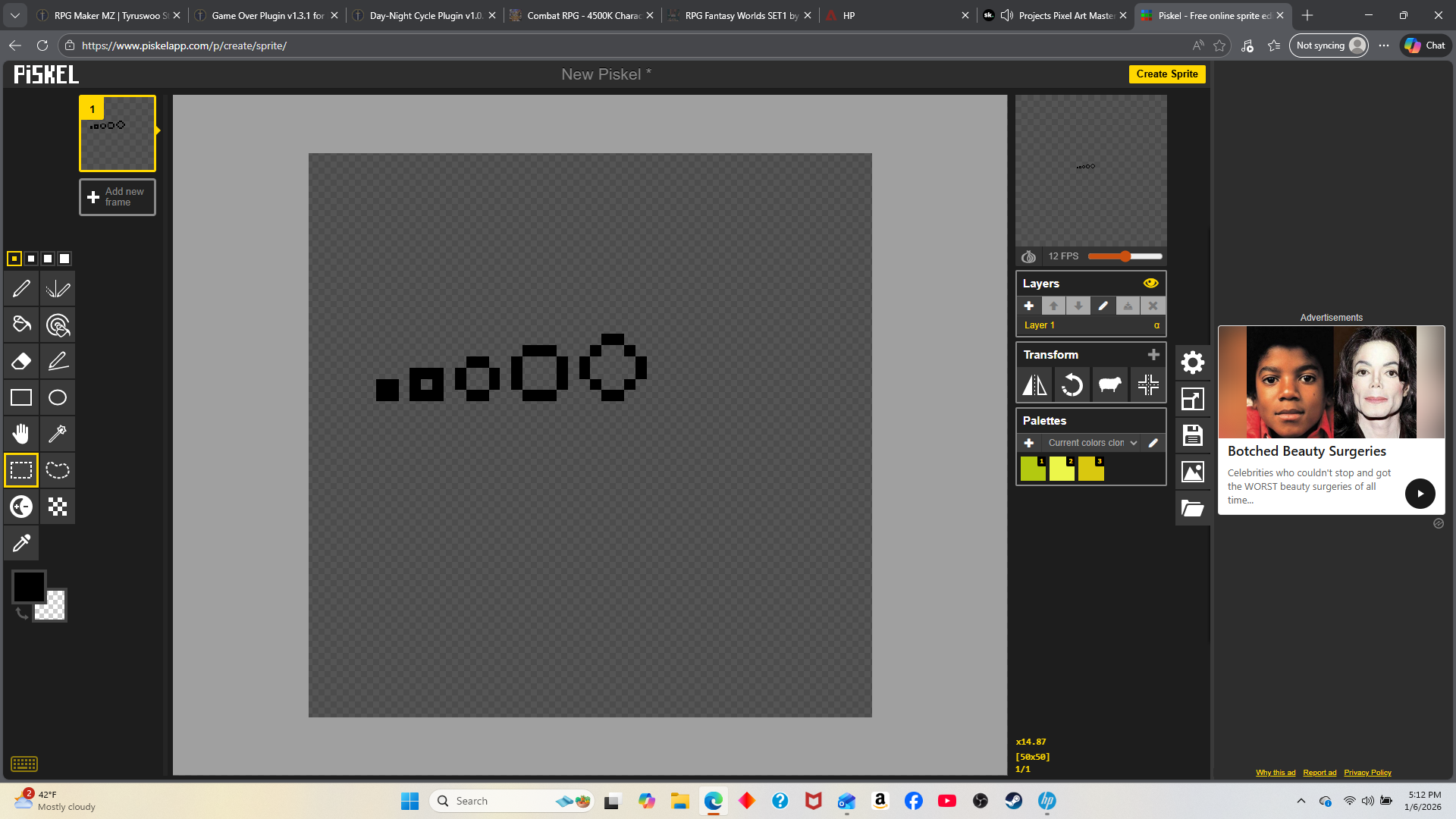Open Report ad link
The width and height of the screenshot is (1456, 819).
[1319, 773]
